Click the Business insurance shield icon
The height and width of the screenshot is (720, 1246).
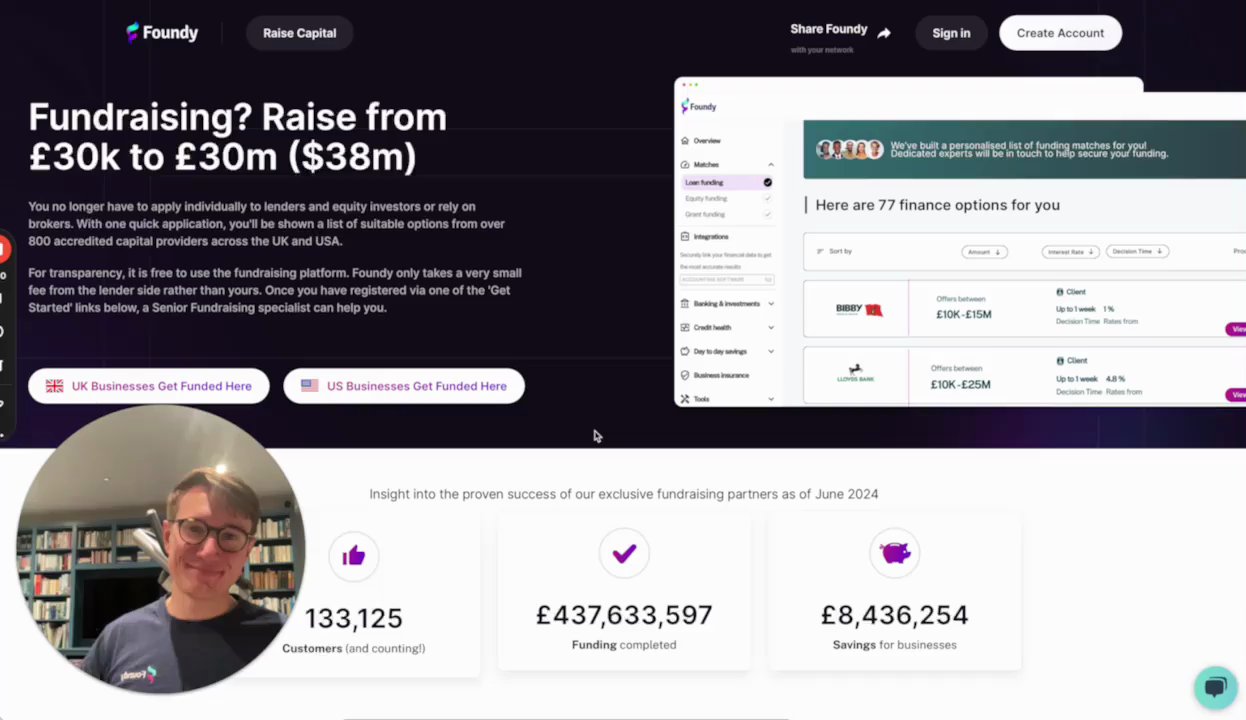[x=685, y=375]
